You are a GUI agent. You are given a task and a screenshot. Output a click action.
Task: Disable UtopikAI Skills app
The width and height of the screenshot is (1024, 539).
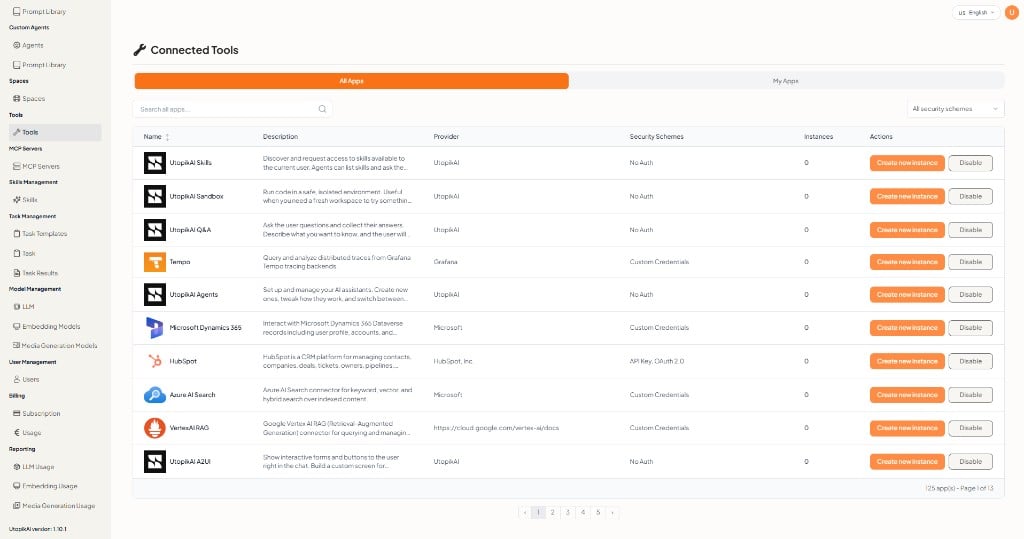970,163
